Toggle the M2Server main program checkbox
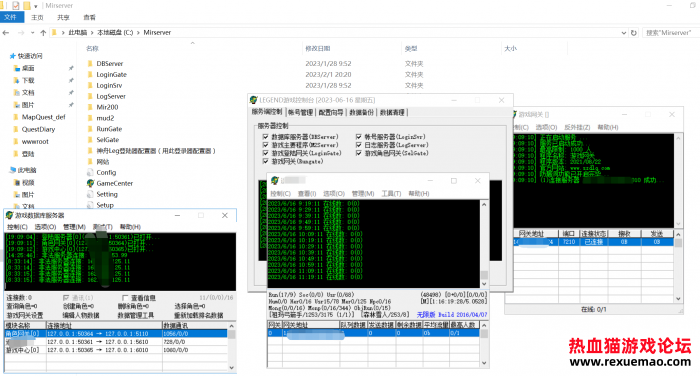Viewport: 700px width, 376px height. [x=266, y=145]
